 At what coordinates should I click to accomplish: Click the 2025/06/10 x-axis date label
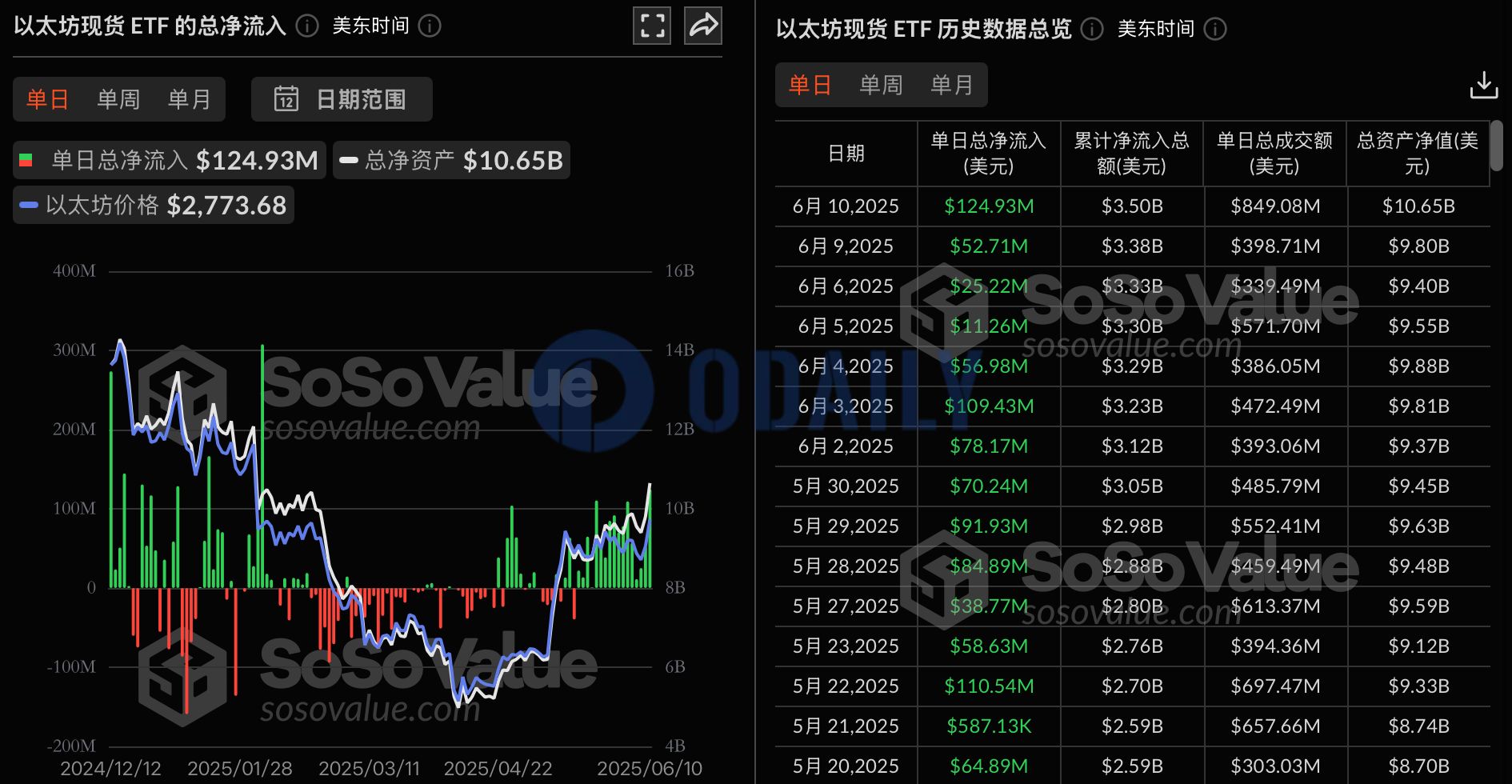(650, 769)
